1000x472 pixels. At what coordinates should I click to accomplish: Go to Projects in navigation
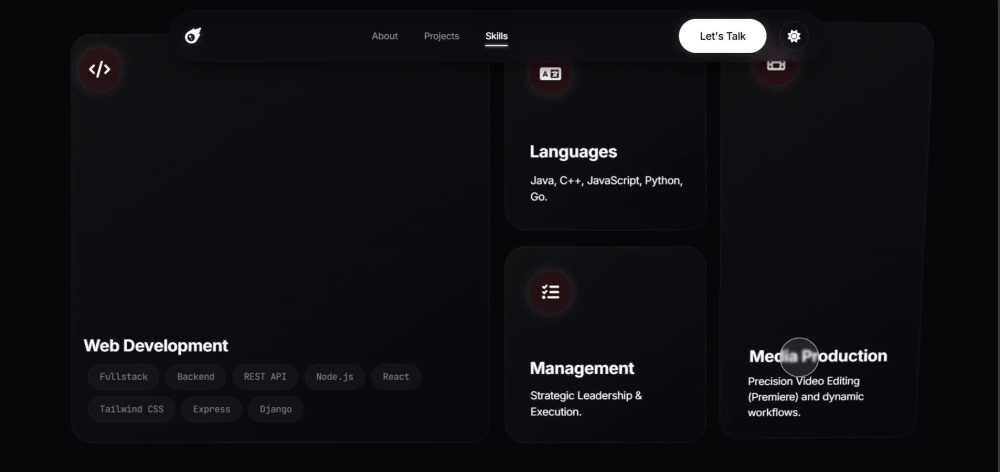[x=441, y=36]
